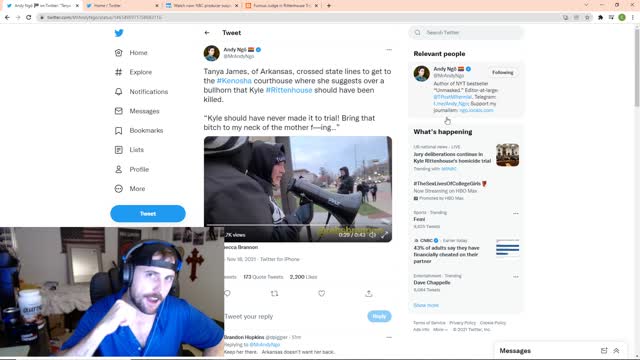This screenshot has height=360, width=640.
Task: Click Show more under What's happening
Action: 426,305
